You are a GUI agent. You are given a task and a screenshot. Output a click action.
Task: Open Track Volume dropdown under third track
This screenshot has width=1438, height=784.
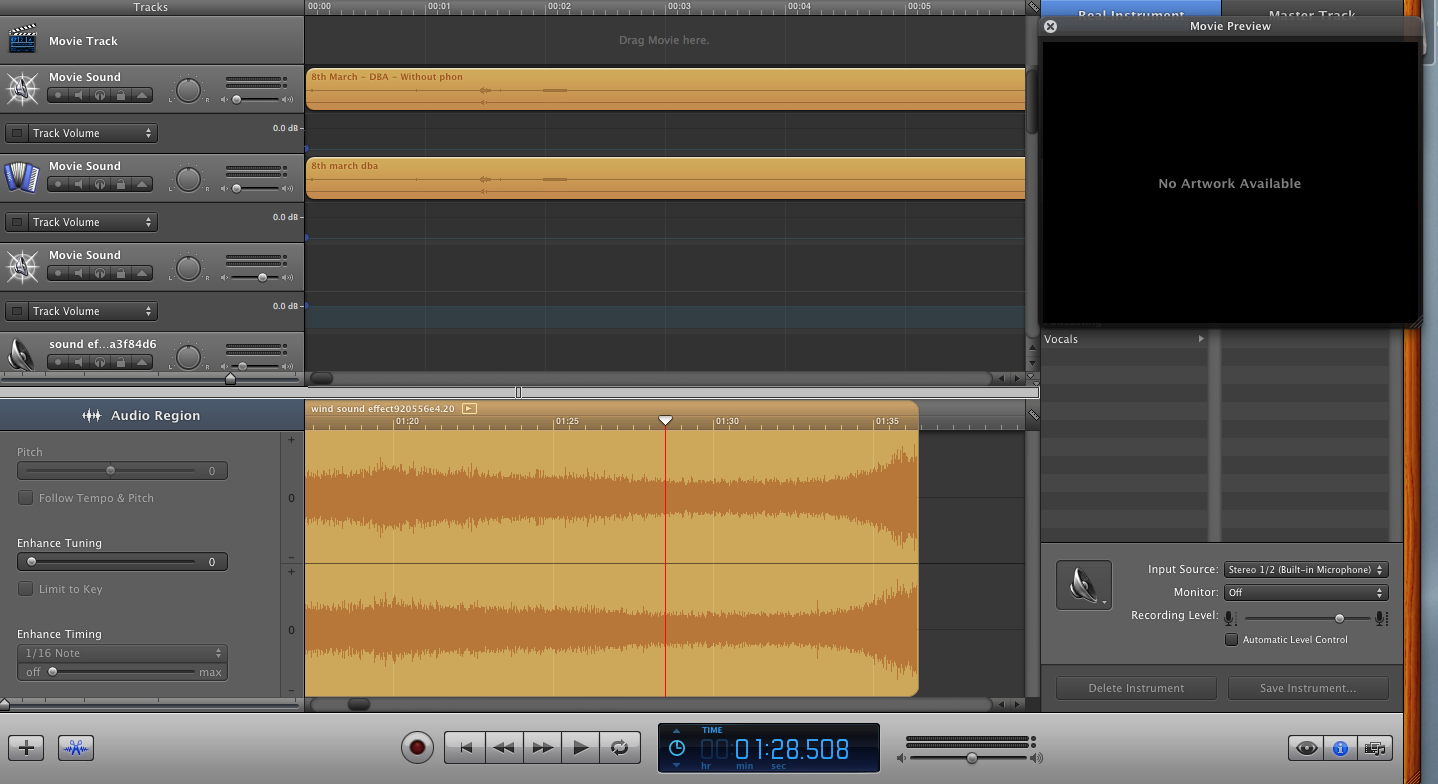click(x=92, y=311)
